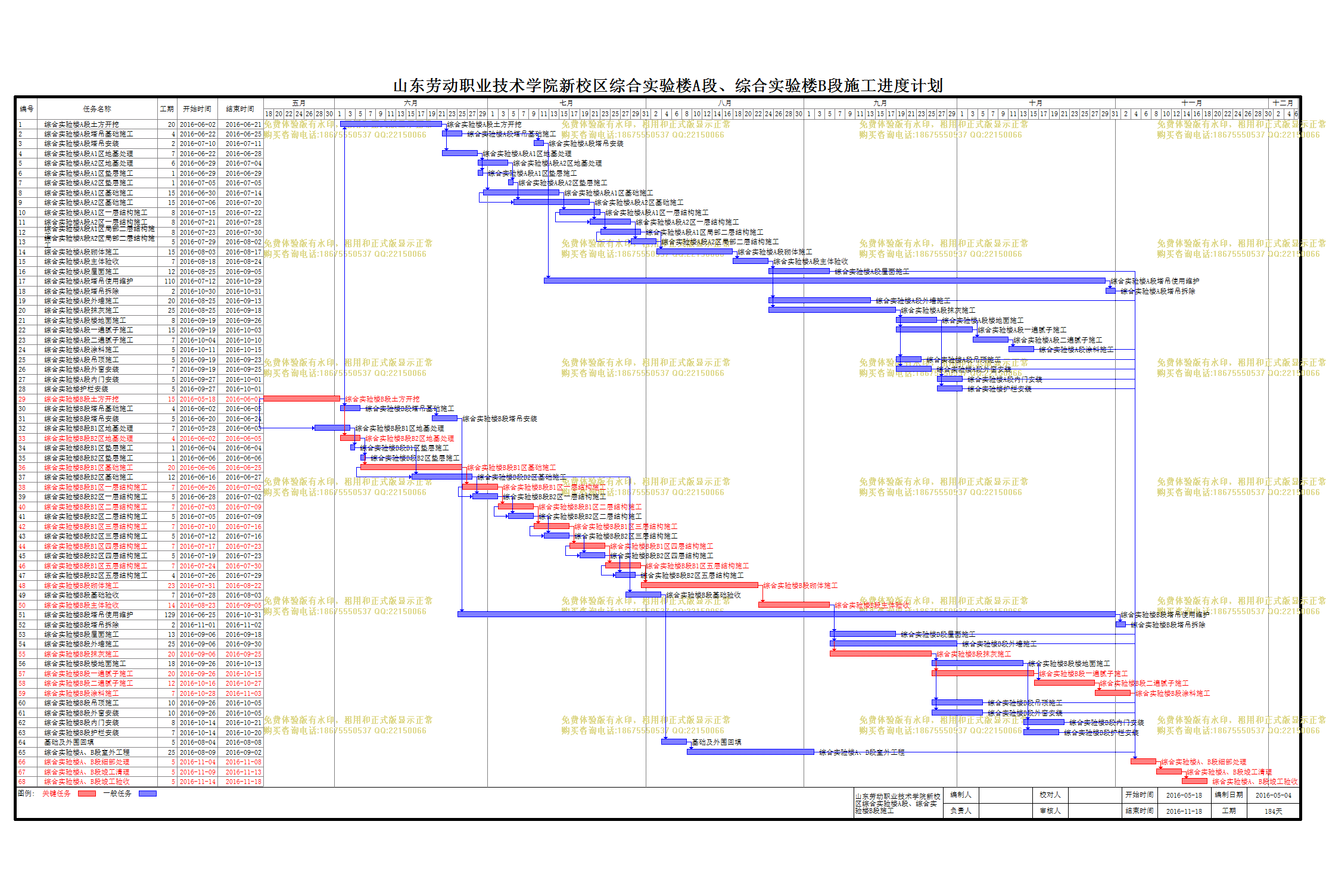Select the 编号 column header
Image resolution: width=1326 pixels, height=896 pixels.
click(27, 109)
